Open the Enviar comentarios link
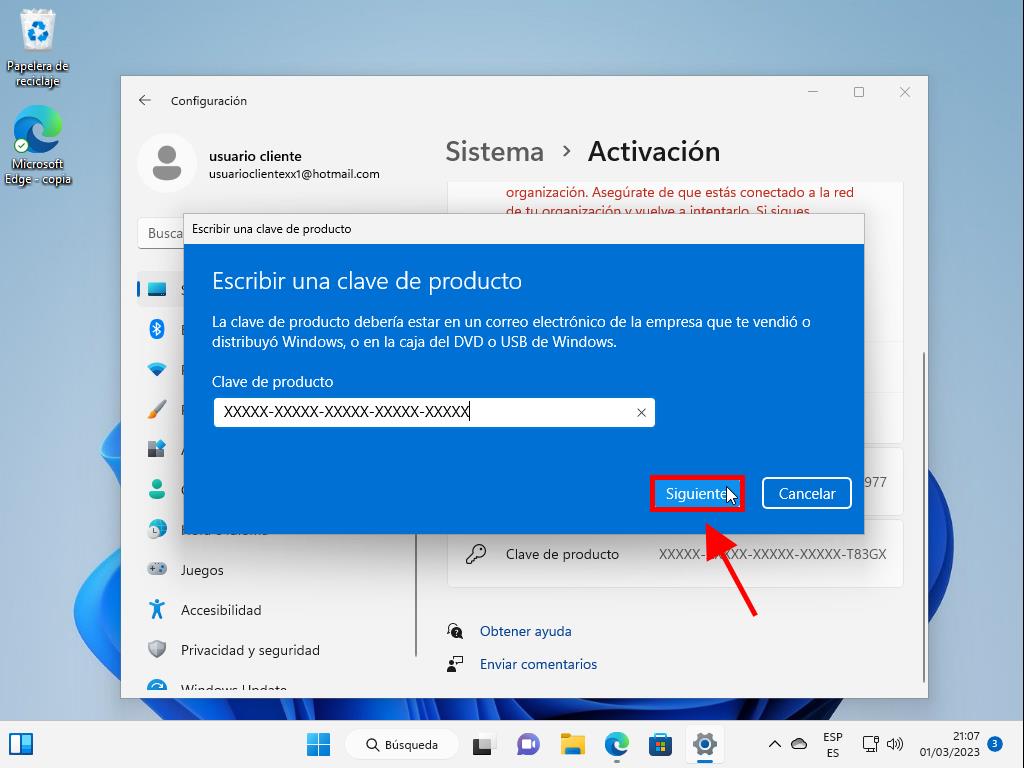The width and height of the screenshot is (1024, 768). (538, 664)
